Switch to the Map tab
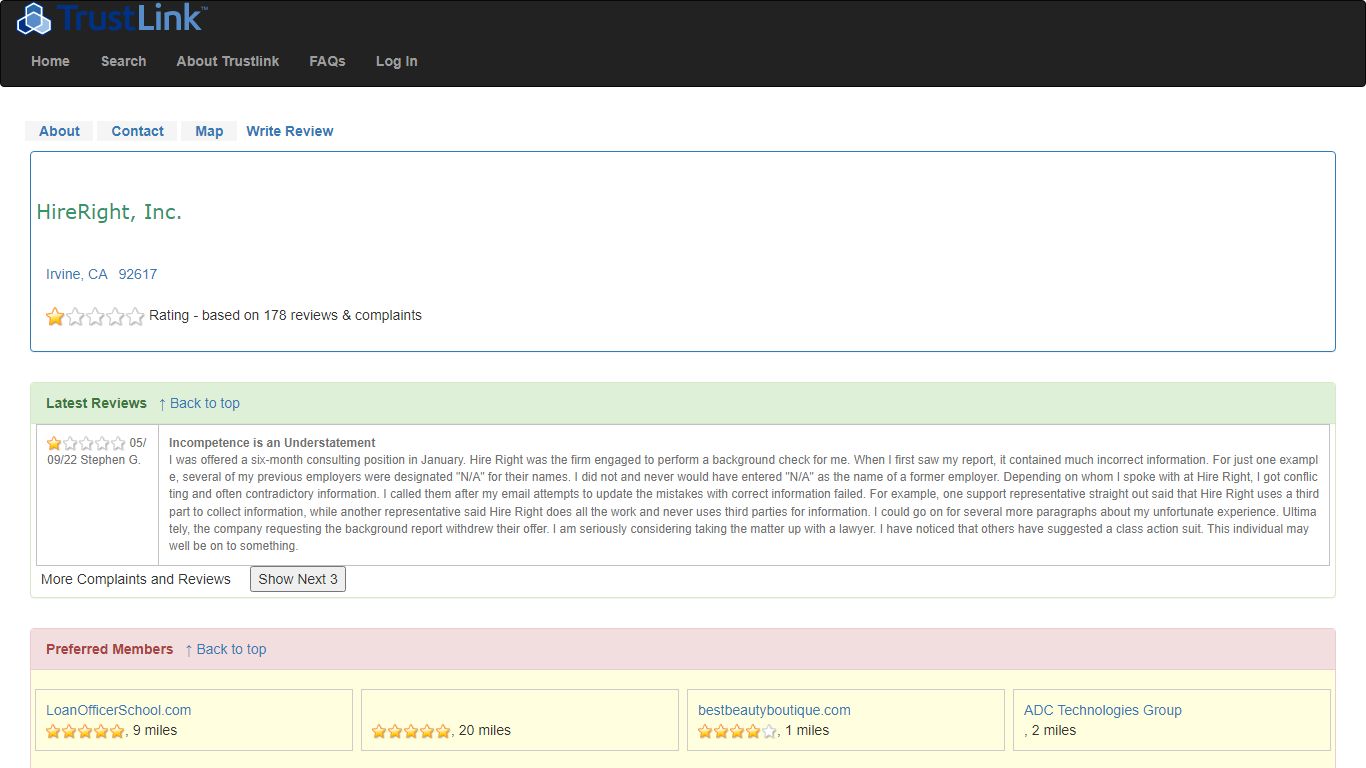 click(209, 131)
